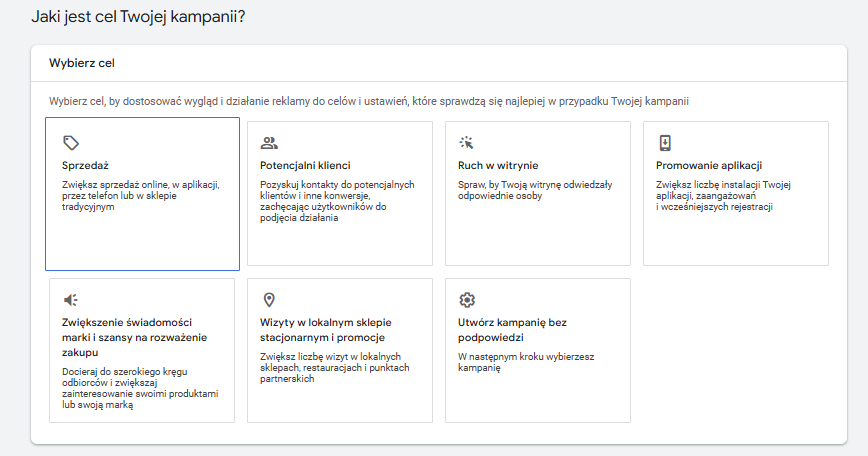
Task: Click the location pin icon for local store visits
Action: tap(268, 300)
